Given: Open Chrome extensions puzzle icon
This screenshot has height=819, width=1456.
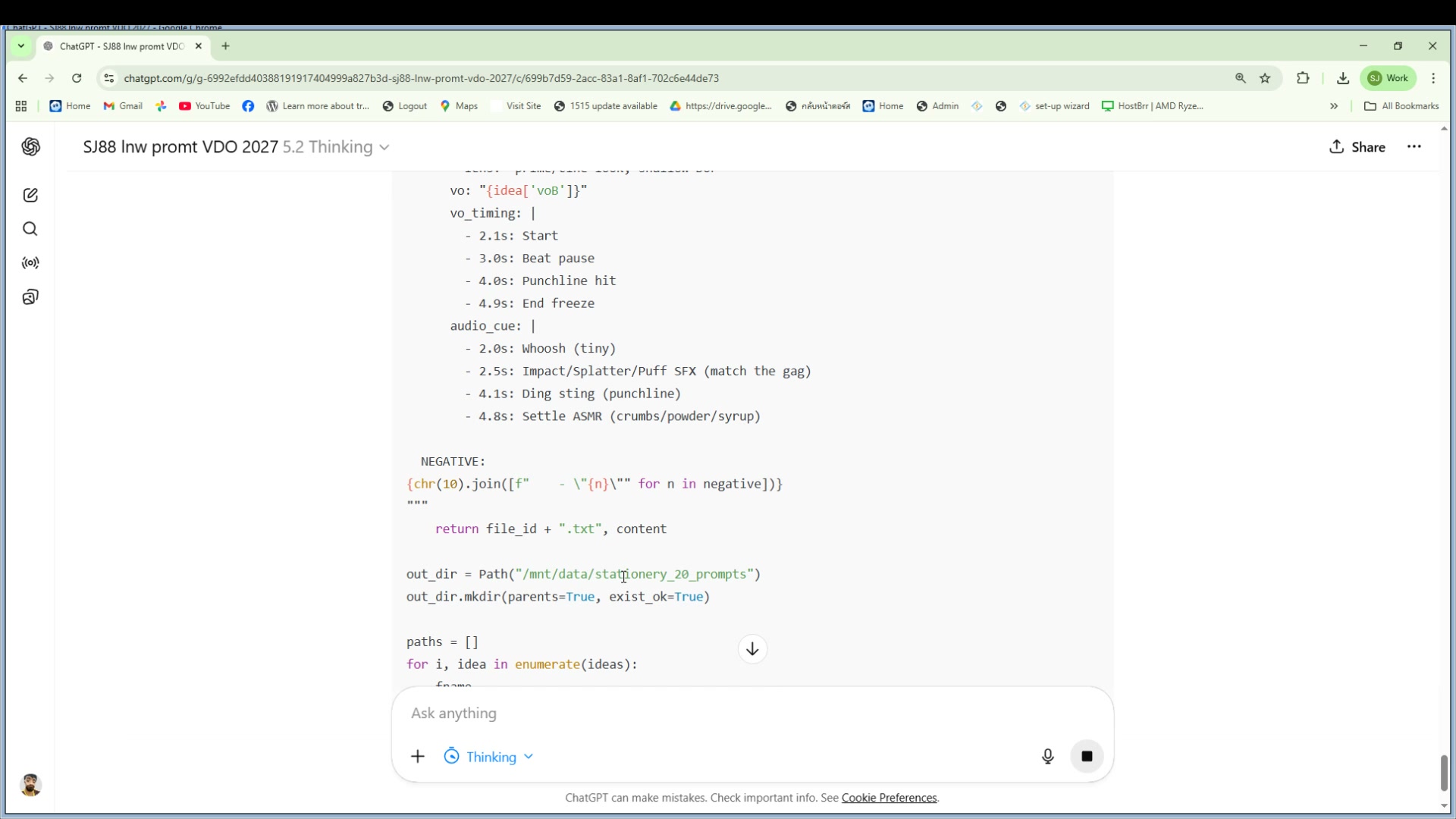Looking at the screenshot, I should tap(1303, 78).
